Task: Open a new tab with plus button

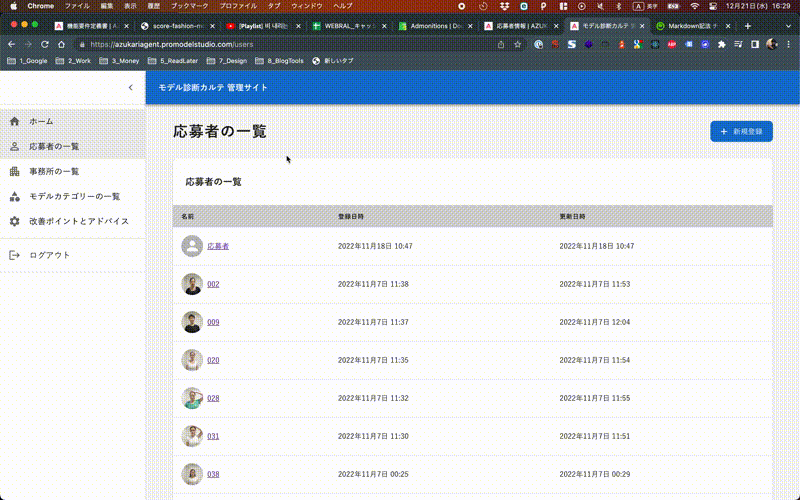Action: coord(747,26)
